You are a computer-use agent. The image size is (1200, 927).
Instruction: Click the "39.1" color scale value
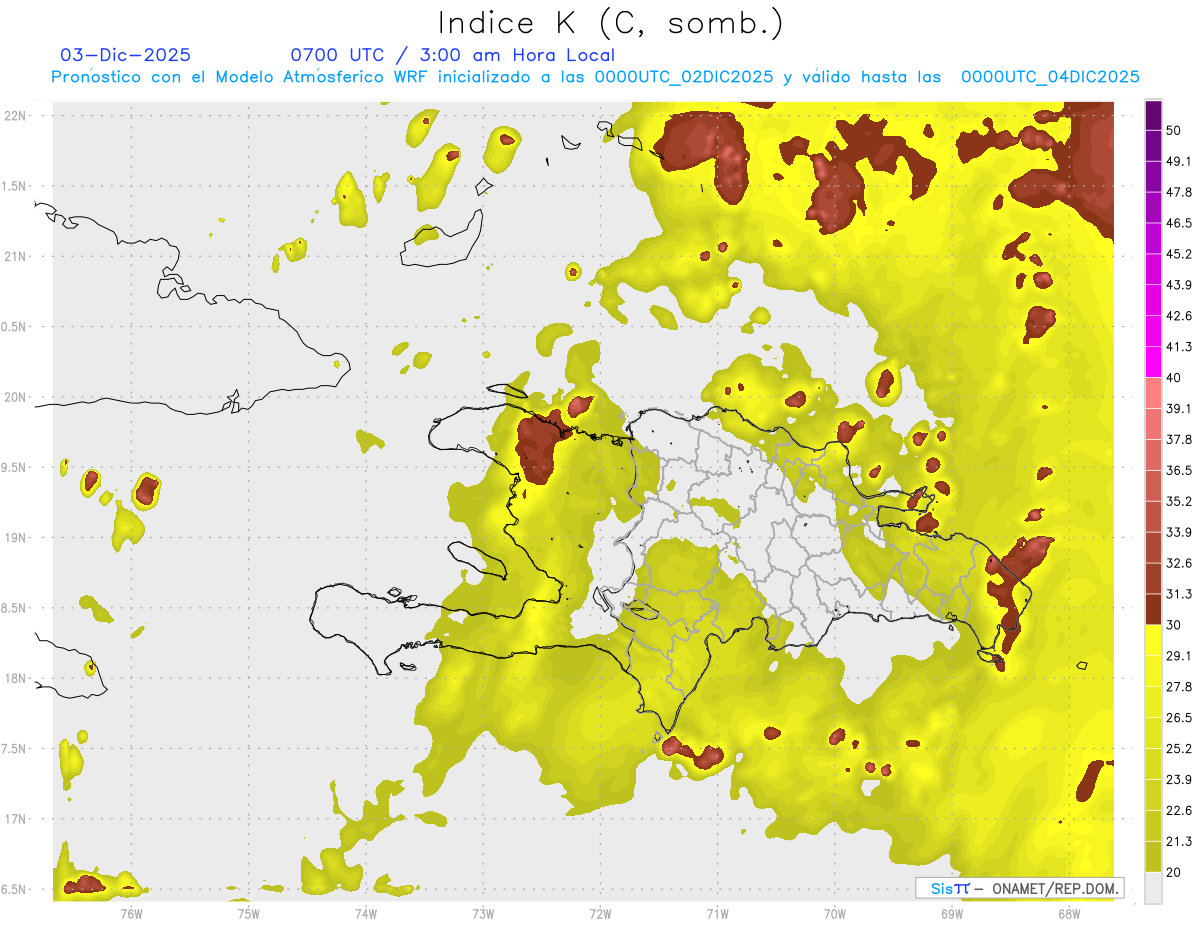pyautogui.click(x=1180, y=408)
